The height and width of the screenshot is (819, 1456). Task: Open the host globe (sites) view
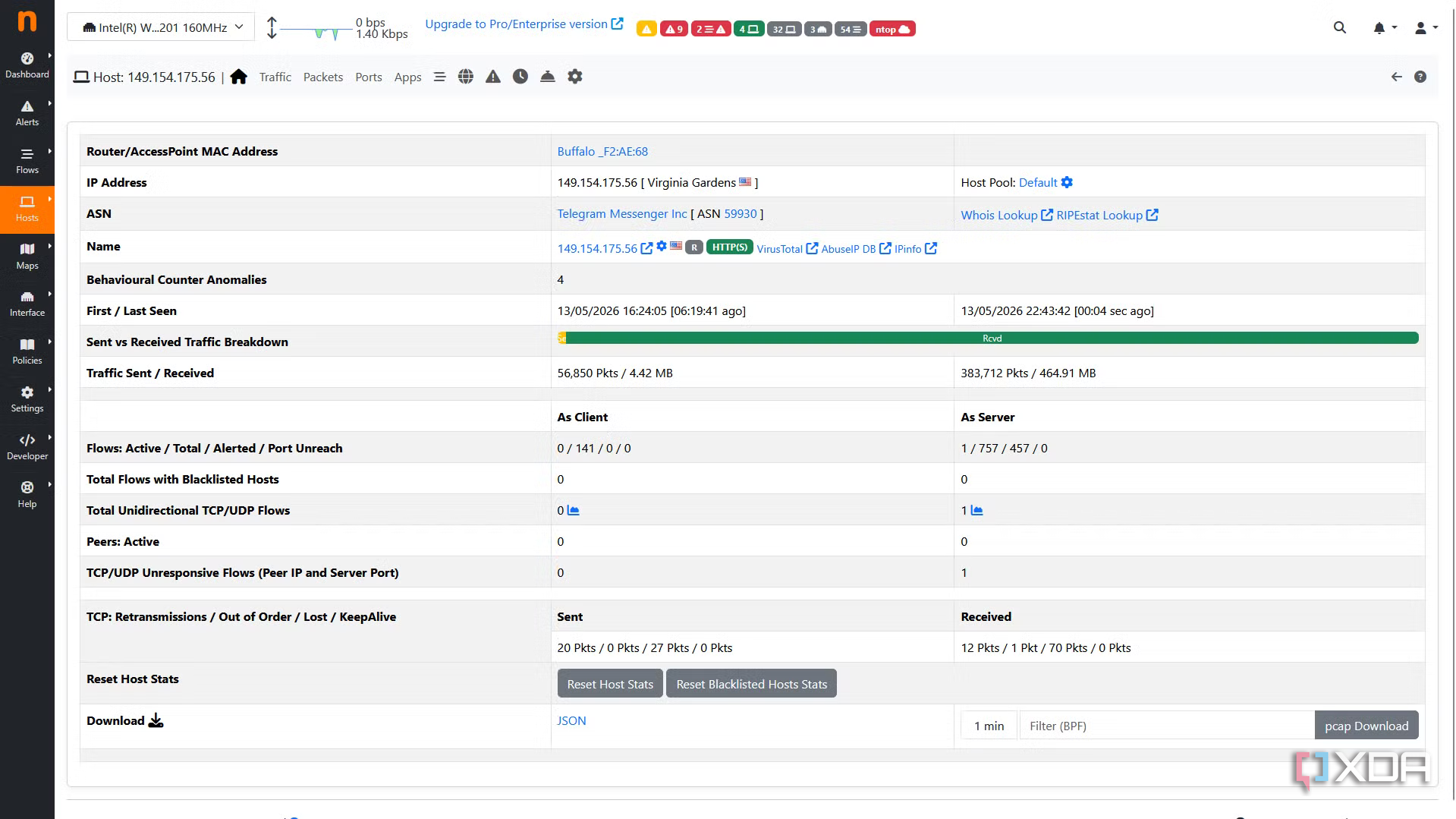tap(466, 77)
